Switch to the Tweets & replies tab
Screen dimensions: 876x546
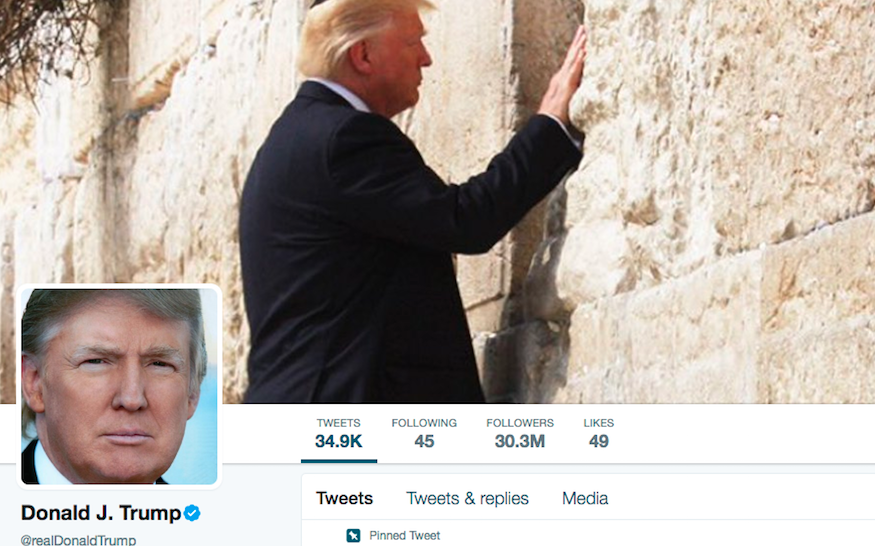(467, 498)
